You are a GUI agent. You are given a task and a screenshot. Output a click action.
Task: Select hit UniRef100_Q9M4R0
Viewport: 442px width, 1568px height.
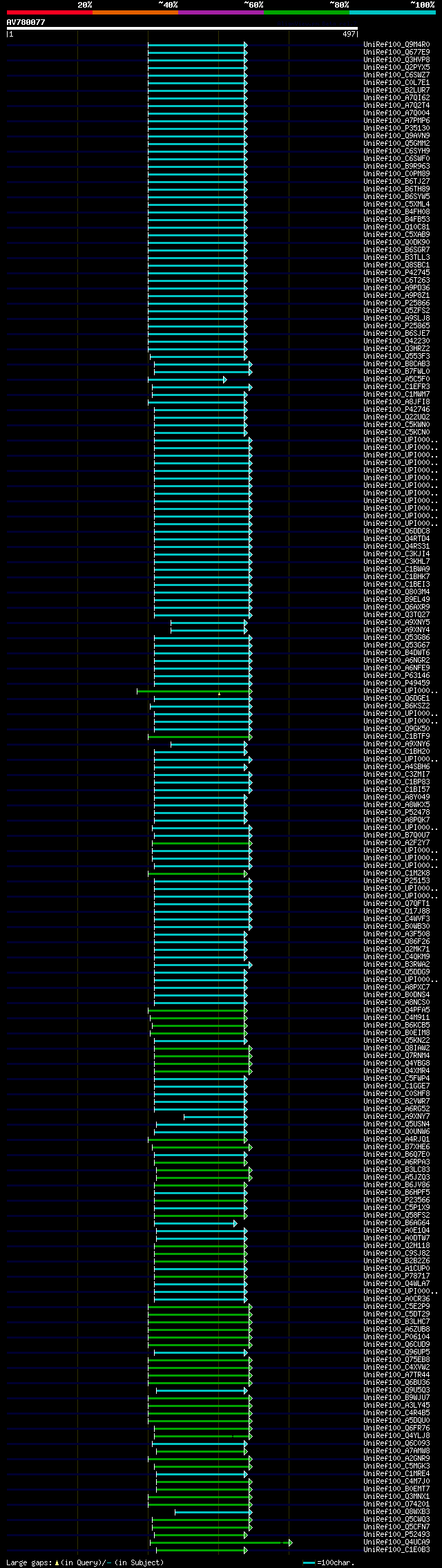(396, 45)
